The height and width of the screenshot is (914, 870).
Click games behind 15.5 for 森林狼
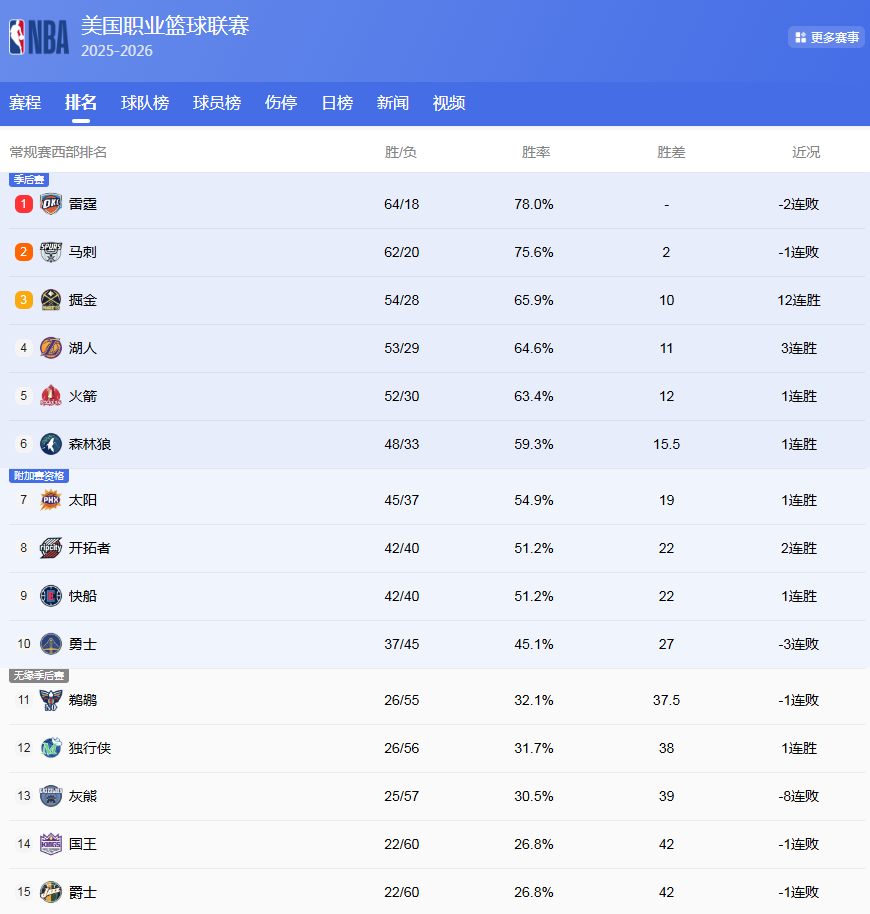pyautogui.click(x=667, y=444)
